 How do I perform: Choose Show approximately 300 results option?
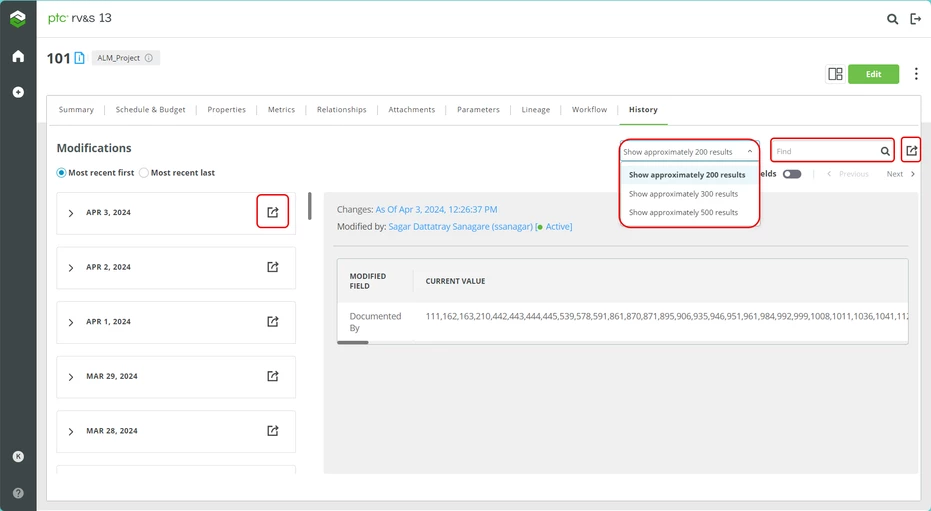pyautogui.click(x=689, y=194)
